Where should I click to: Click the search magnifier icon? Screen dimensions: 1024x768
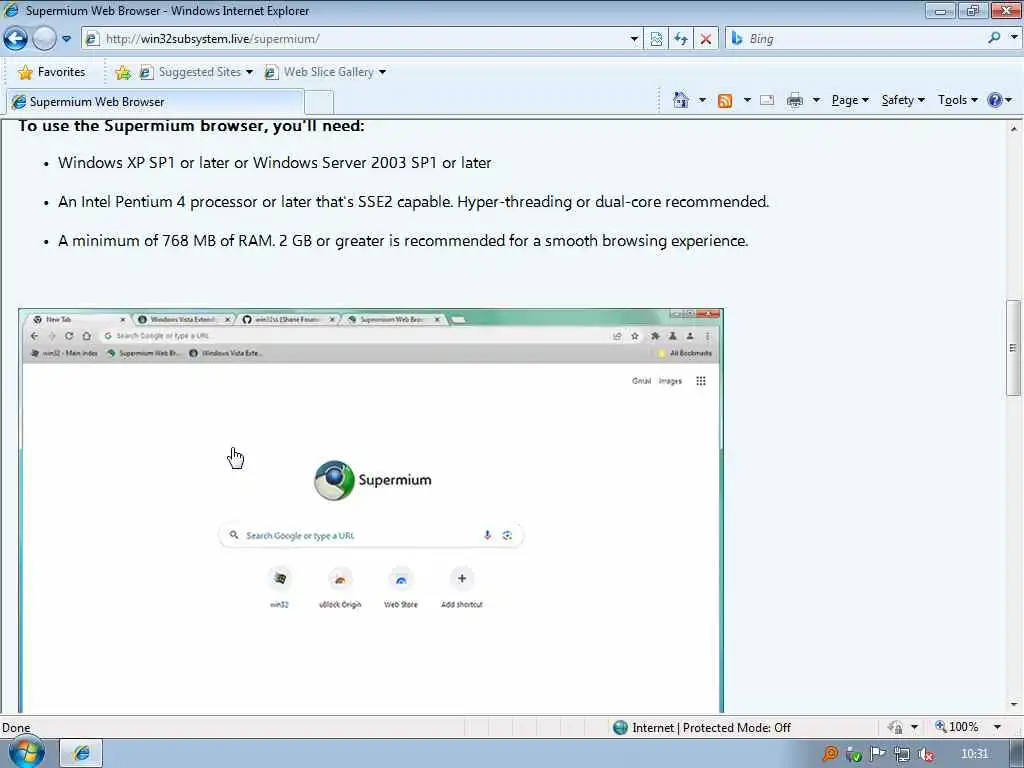[x=994, y=38]
